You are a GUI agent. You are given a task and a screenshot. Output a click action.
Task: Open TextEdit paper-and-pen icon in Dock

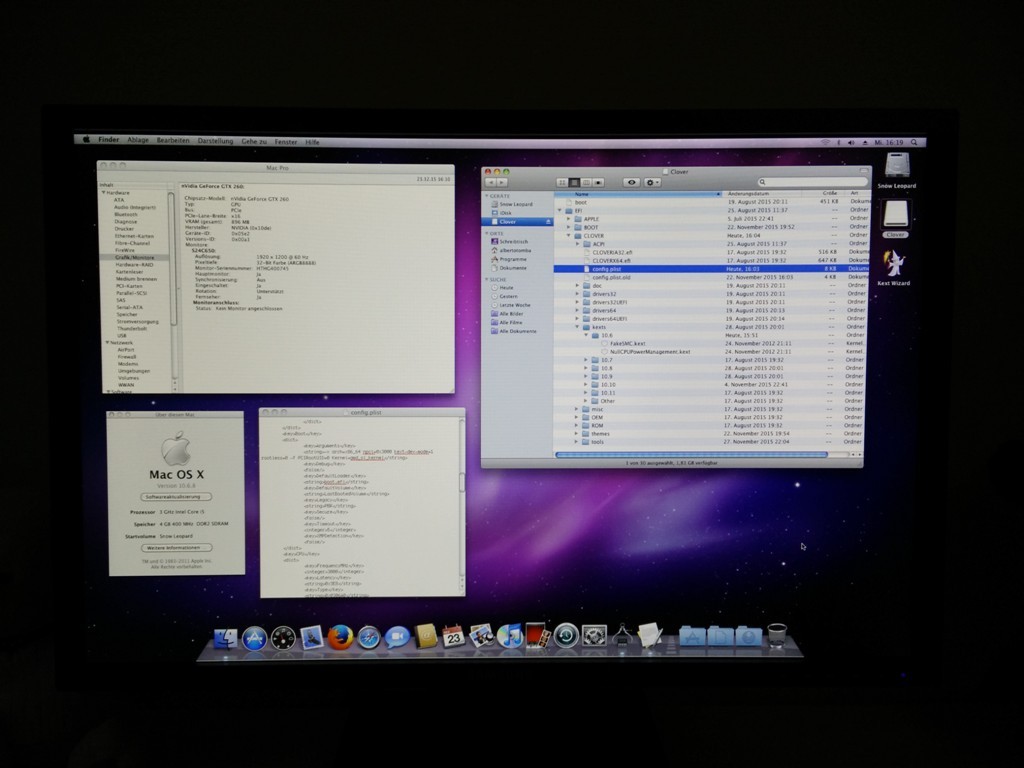pos(650,635)
